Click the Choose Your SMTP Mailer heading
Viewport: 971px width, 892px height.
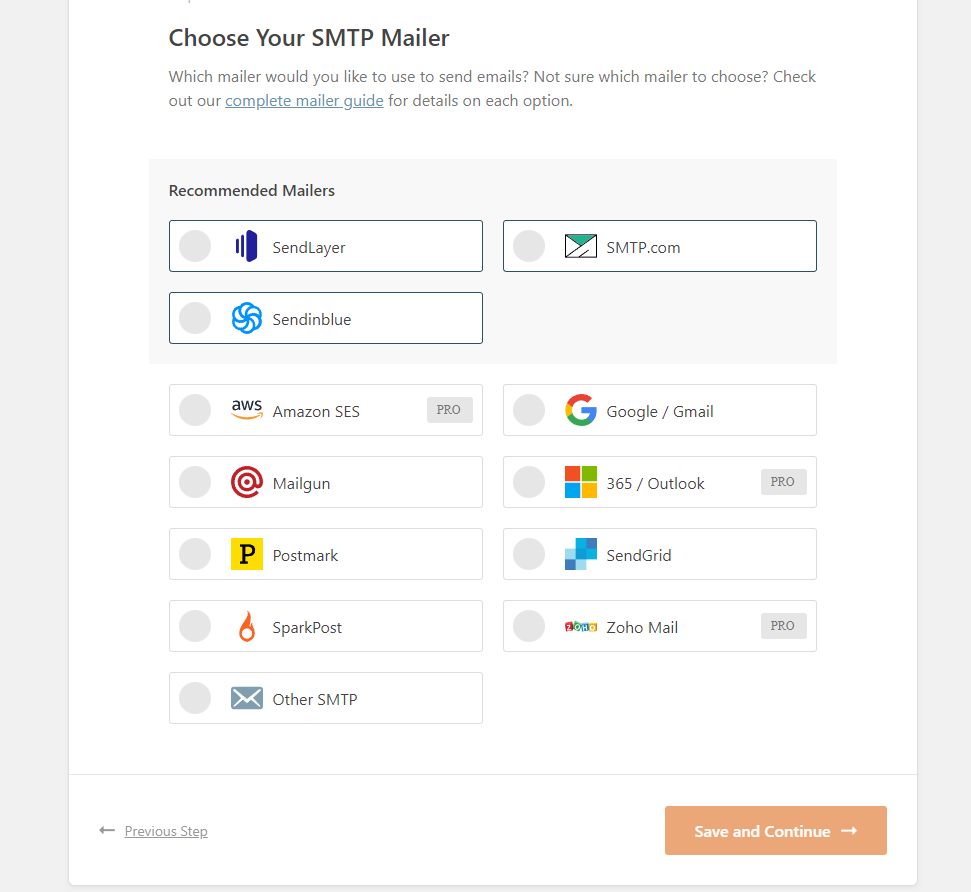309,38
